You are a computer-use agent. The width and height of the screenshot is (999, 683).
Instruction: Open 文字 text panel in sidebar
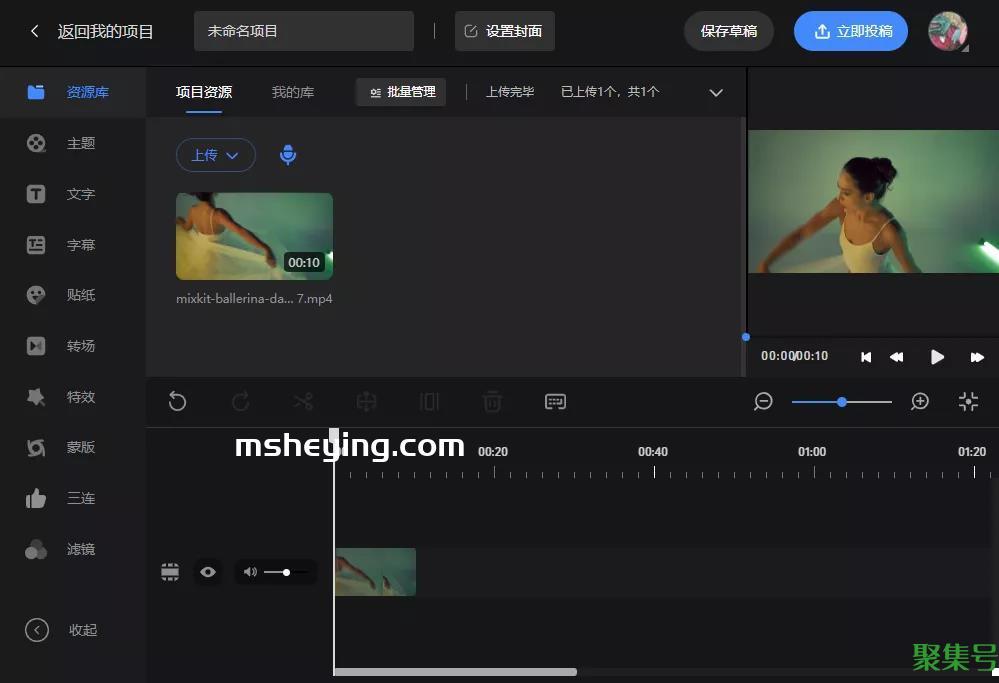point(73,194)
